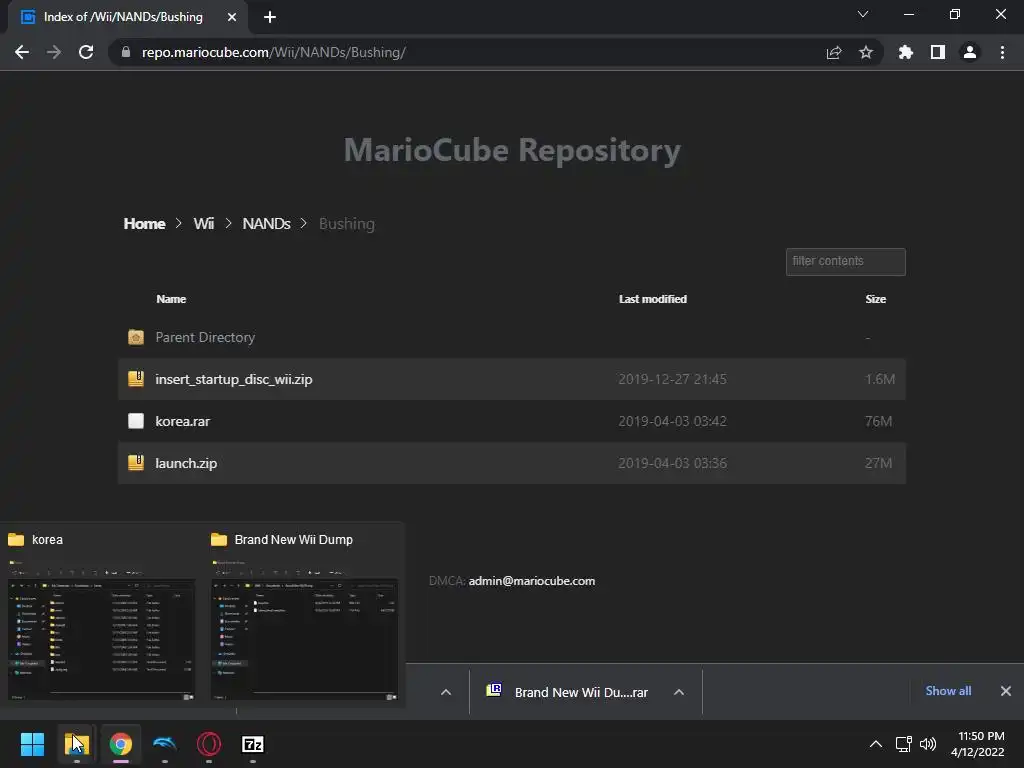Download insert_startup_disc_wii.zip
The height and width of the screenshot is (768, 1024).
234,379
